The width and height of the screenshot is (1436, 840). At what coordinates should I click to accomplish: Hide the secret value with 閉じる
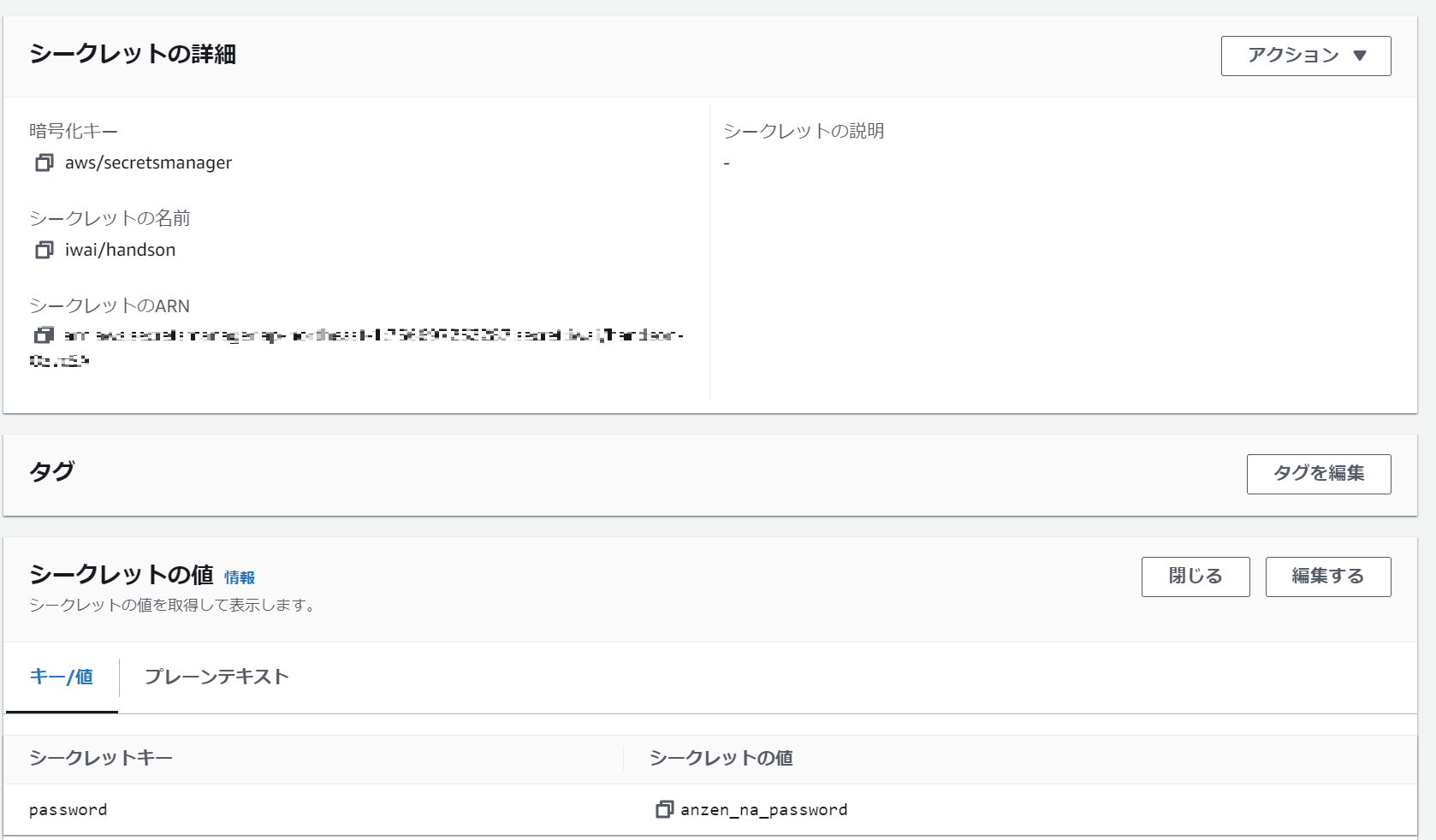[1195, 577]
